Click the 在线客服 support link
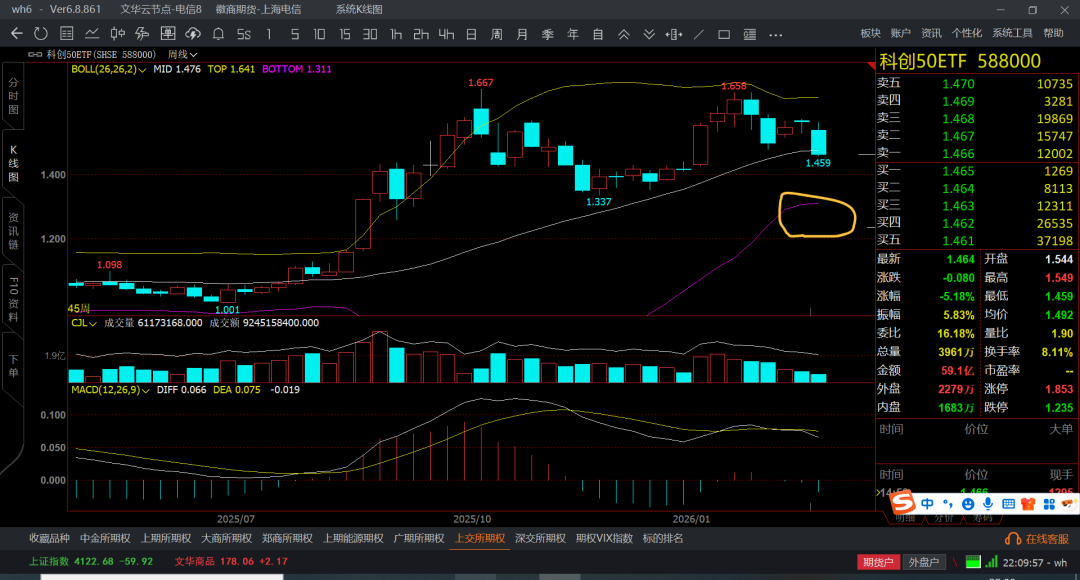The image size is (1080, 580). click(1040, 538)
